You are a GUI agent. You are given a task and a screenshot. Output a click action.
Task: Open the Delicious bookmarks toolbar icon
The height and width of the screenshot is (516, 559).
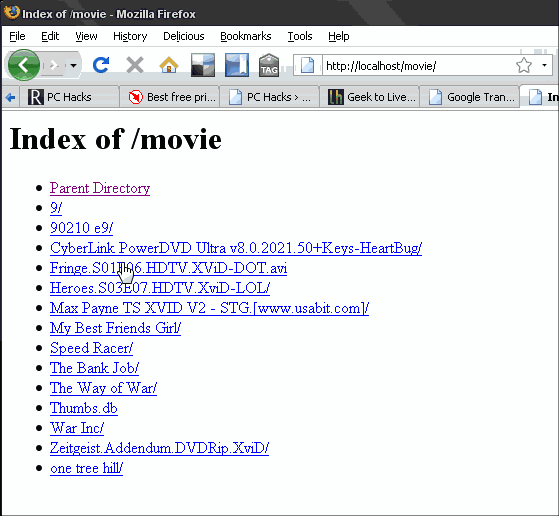tap(203, 65)
